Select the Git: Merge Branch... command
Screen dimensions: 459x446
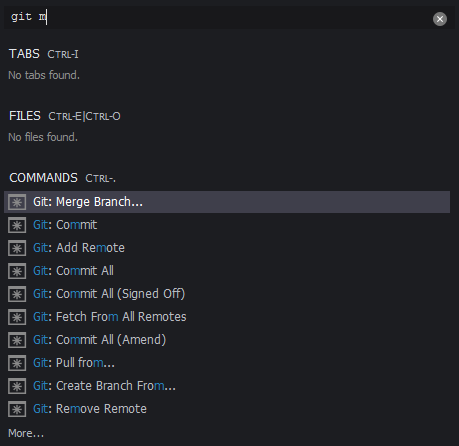(x=227, y=202)
